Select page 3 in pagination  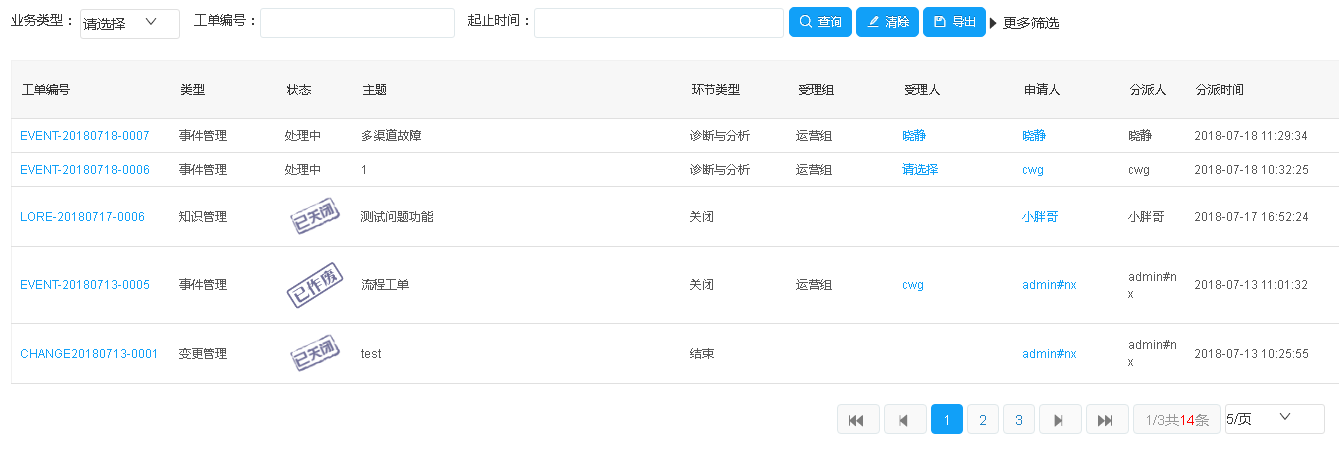click(1019, 420)
